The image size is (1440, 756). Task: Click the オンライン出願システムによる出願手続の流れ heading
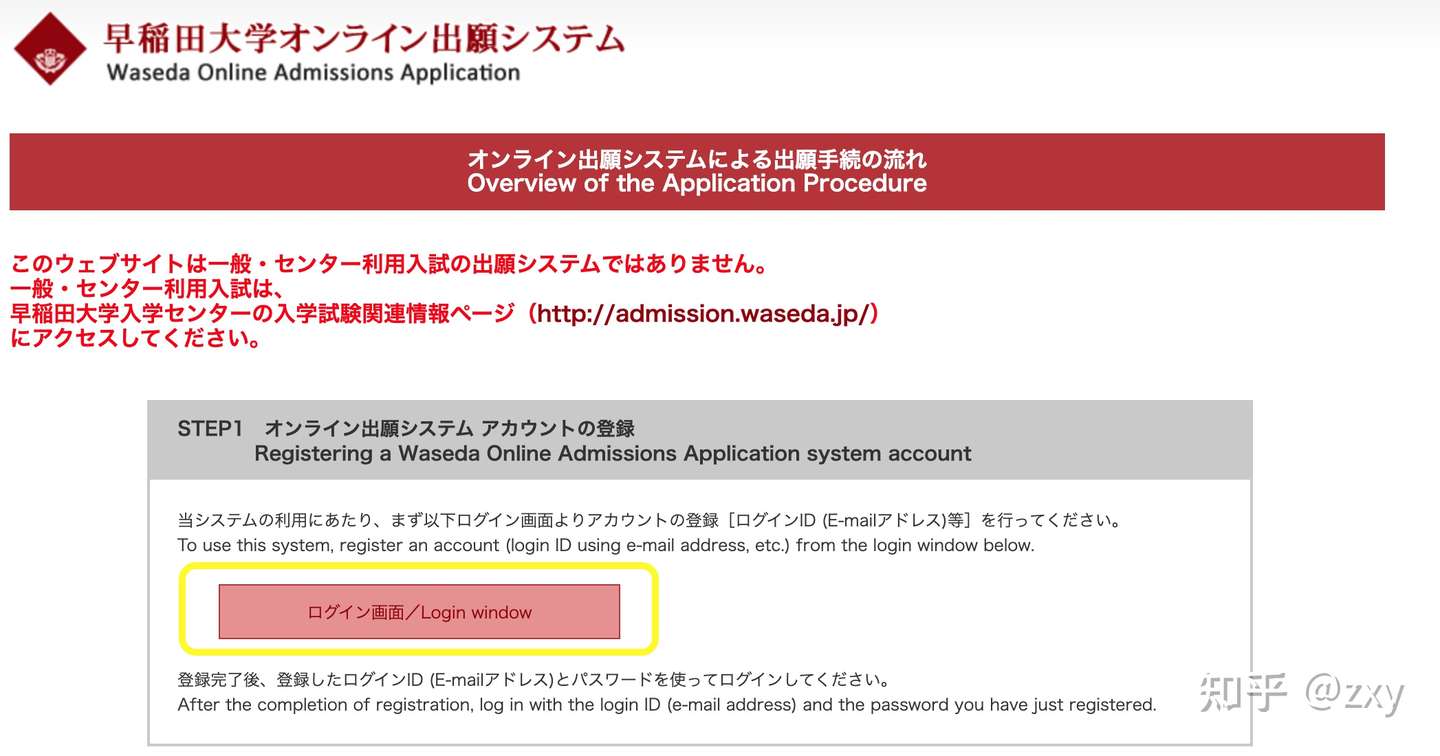tap(697, 159)
